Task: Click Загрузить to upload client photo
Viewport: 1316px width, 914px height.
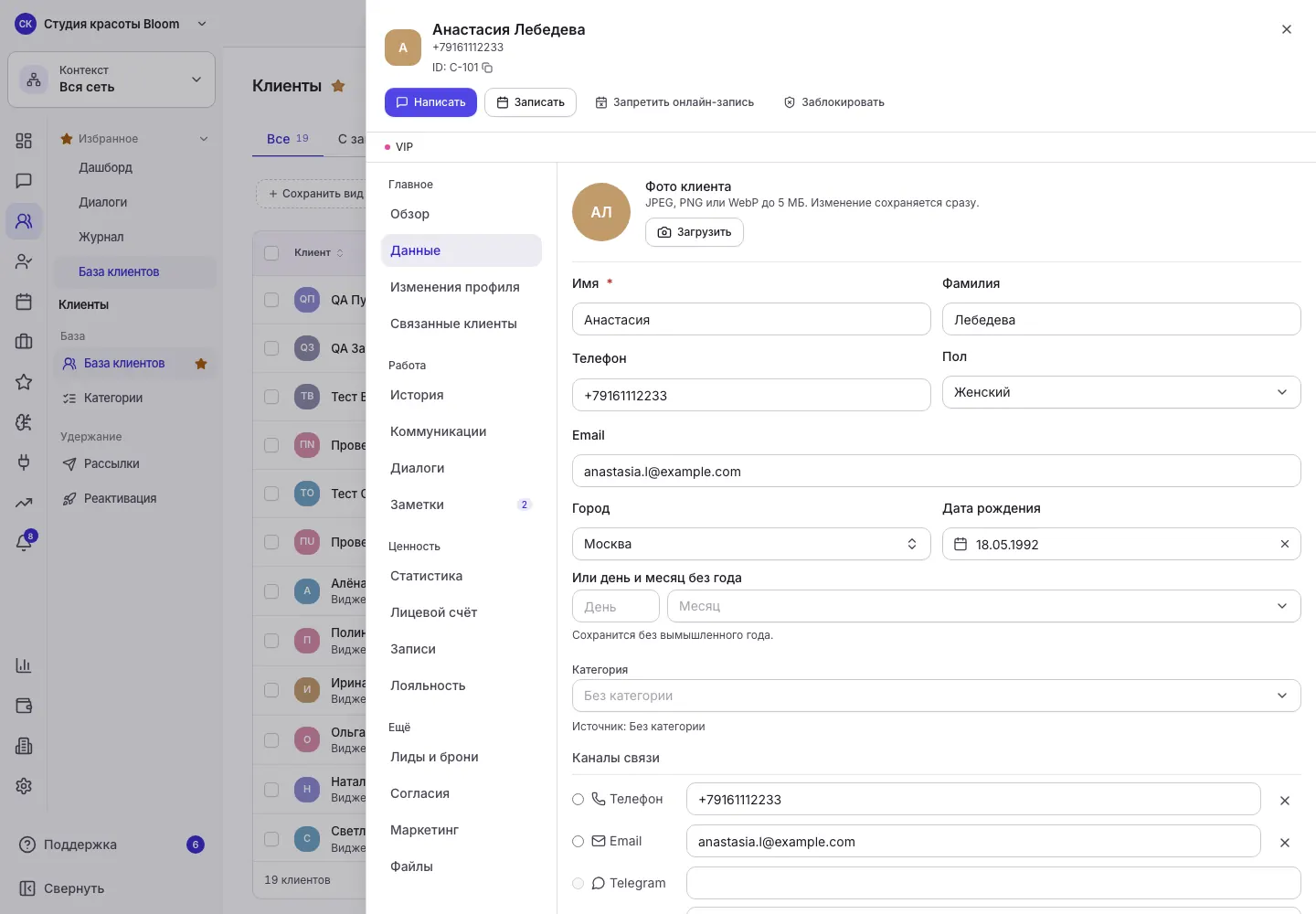Action: (x=695, y=232)
